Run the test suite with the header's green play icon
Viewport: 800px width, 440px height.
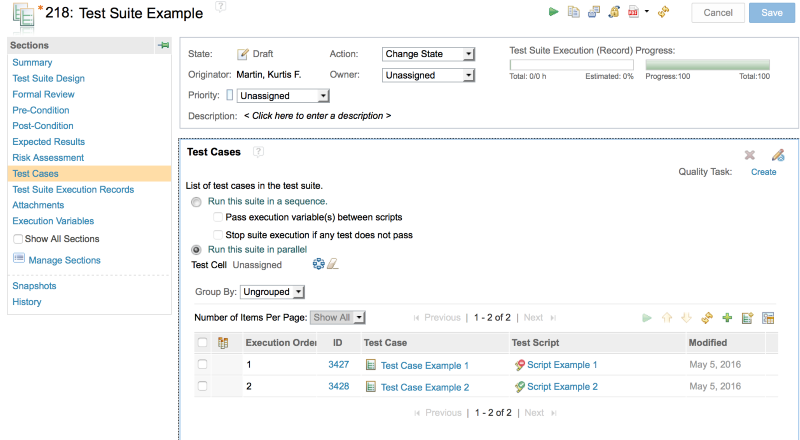[x=553, y=12]
